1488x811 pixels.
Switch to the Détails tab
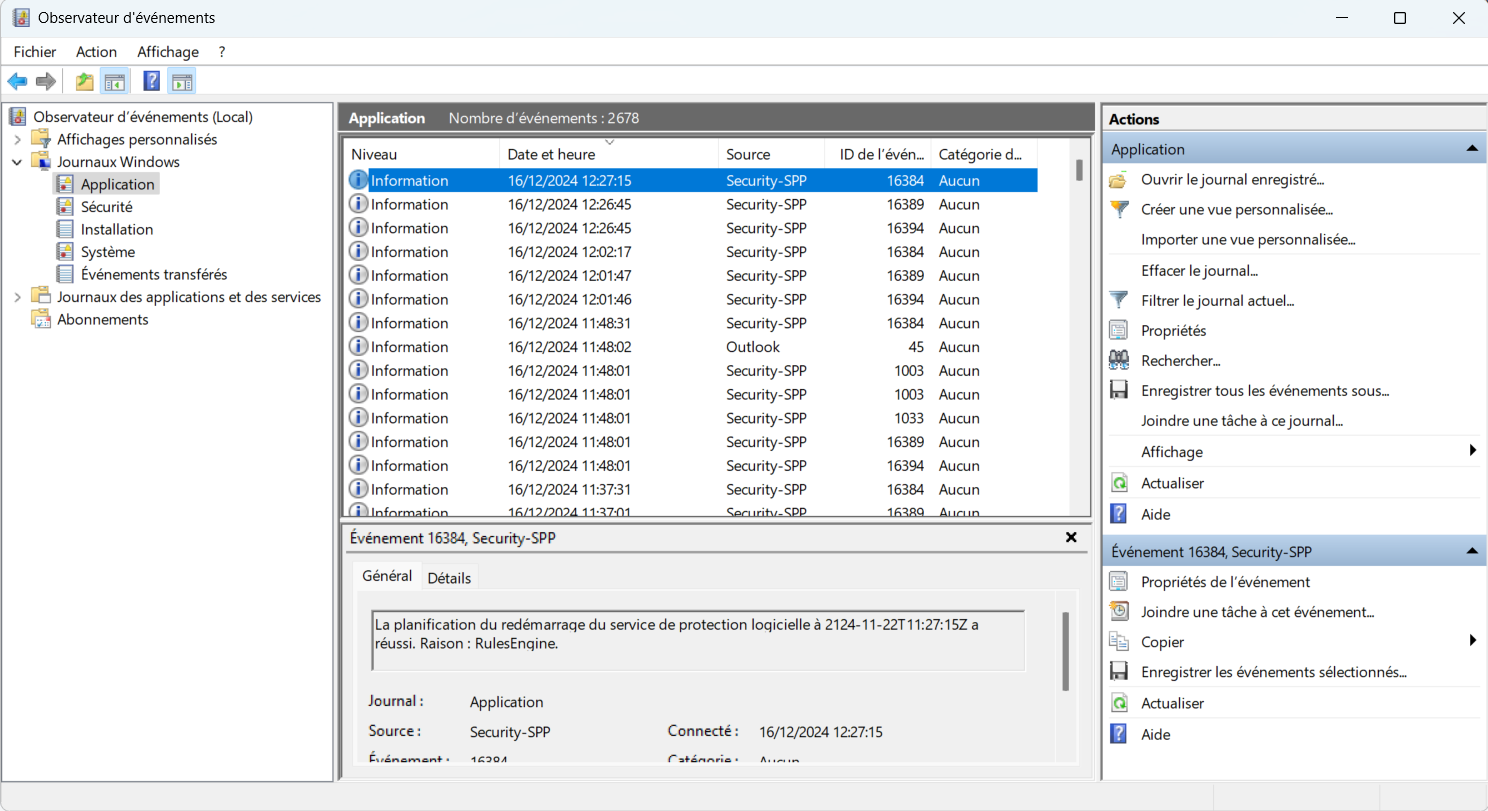click(x=448, y=577)
